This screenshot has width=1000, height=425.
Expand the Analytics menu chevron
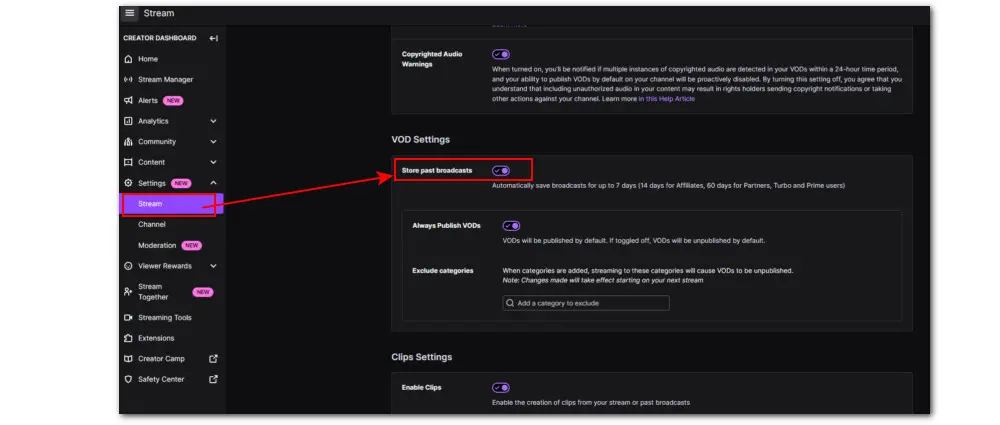point(213,121)
